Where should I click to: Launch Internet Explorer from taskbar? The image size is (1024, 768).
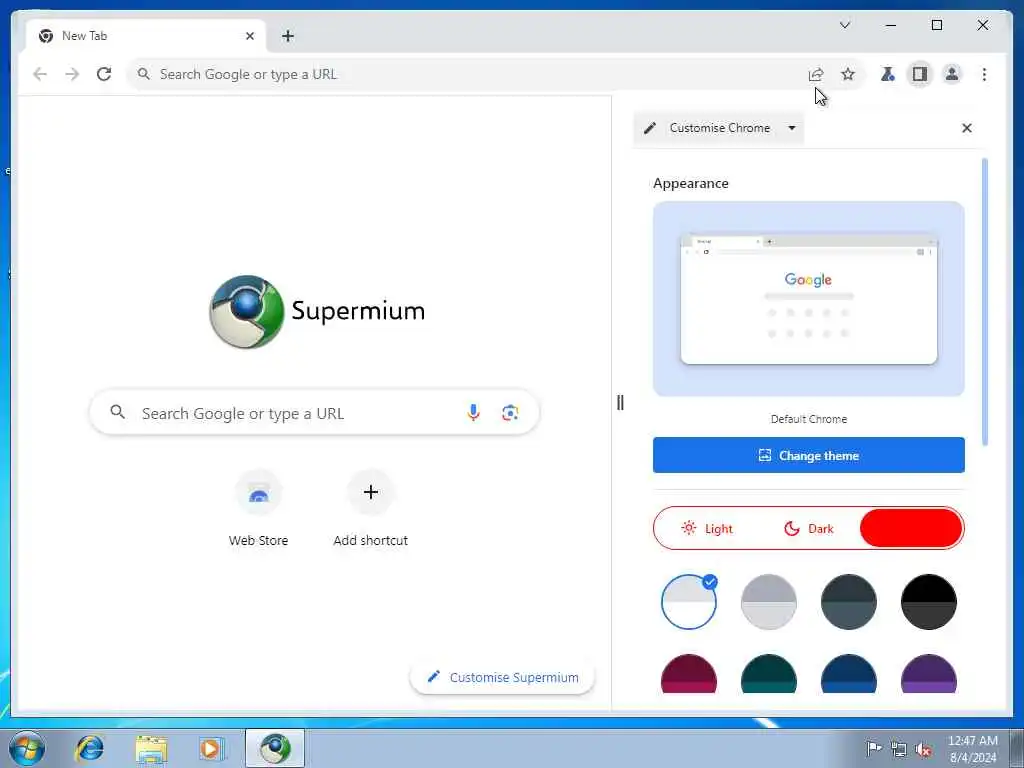pos(89,748)
